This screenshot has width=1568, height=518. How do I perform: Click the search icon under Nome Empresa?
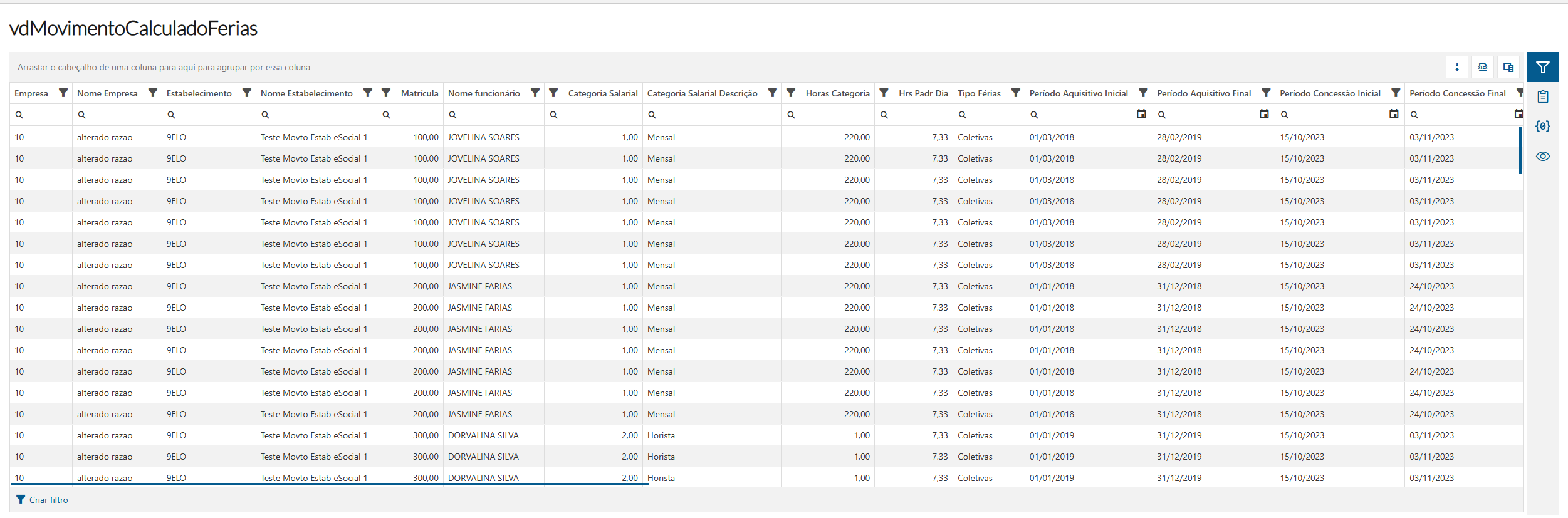(82, 115)
